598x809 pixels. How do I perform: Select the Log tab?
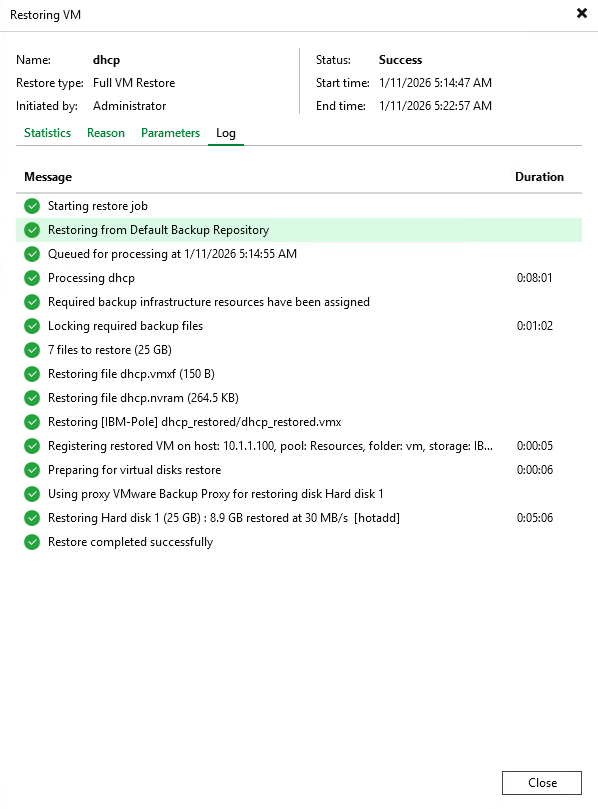tap(226, 133)
